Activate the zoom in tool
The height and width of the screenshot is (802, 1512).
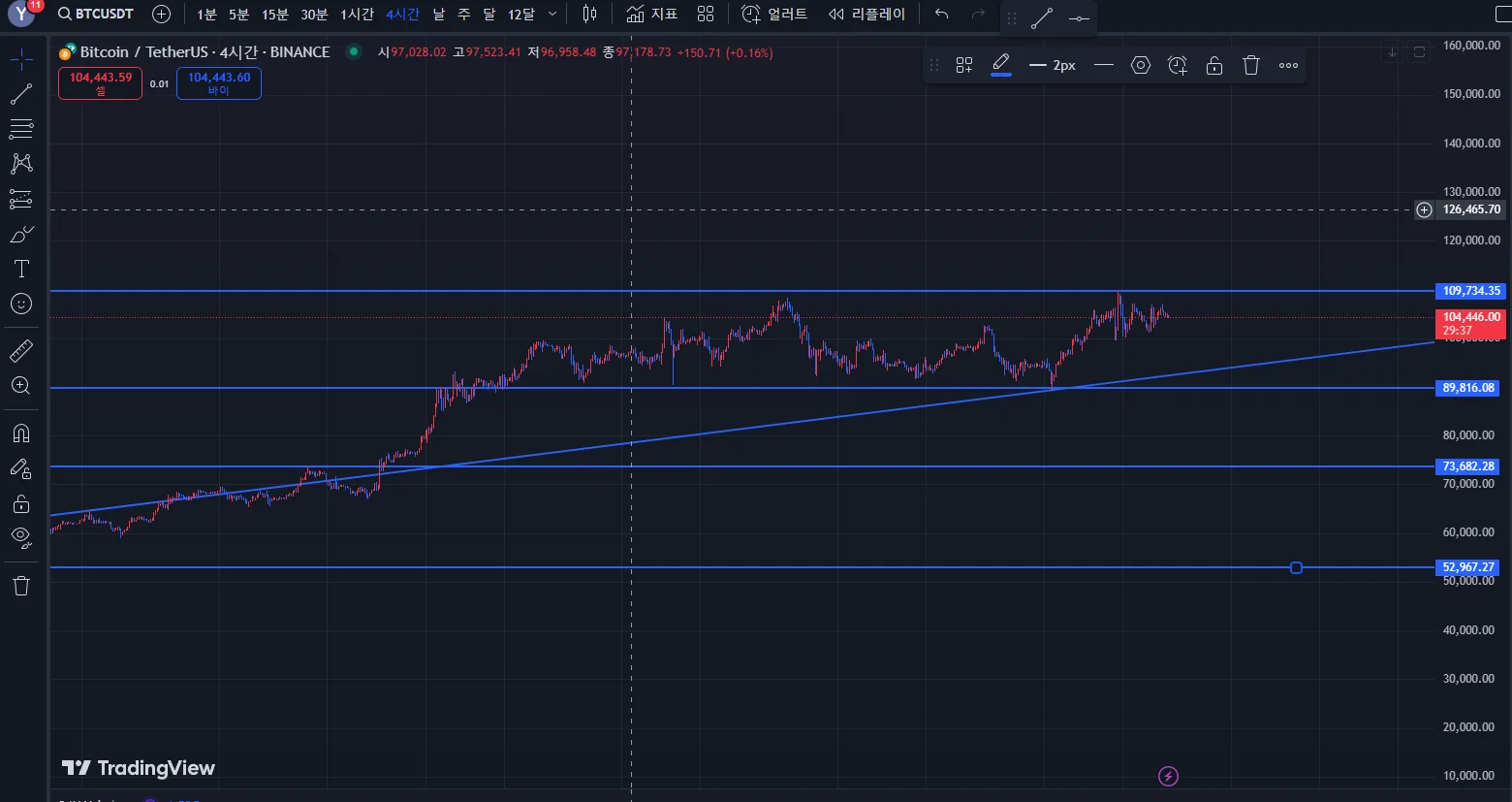pos(21,385)
